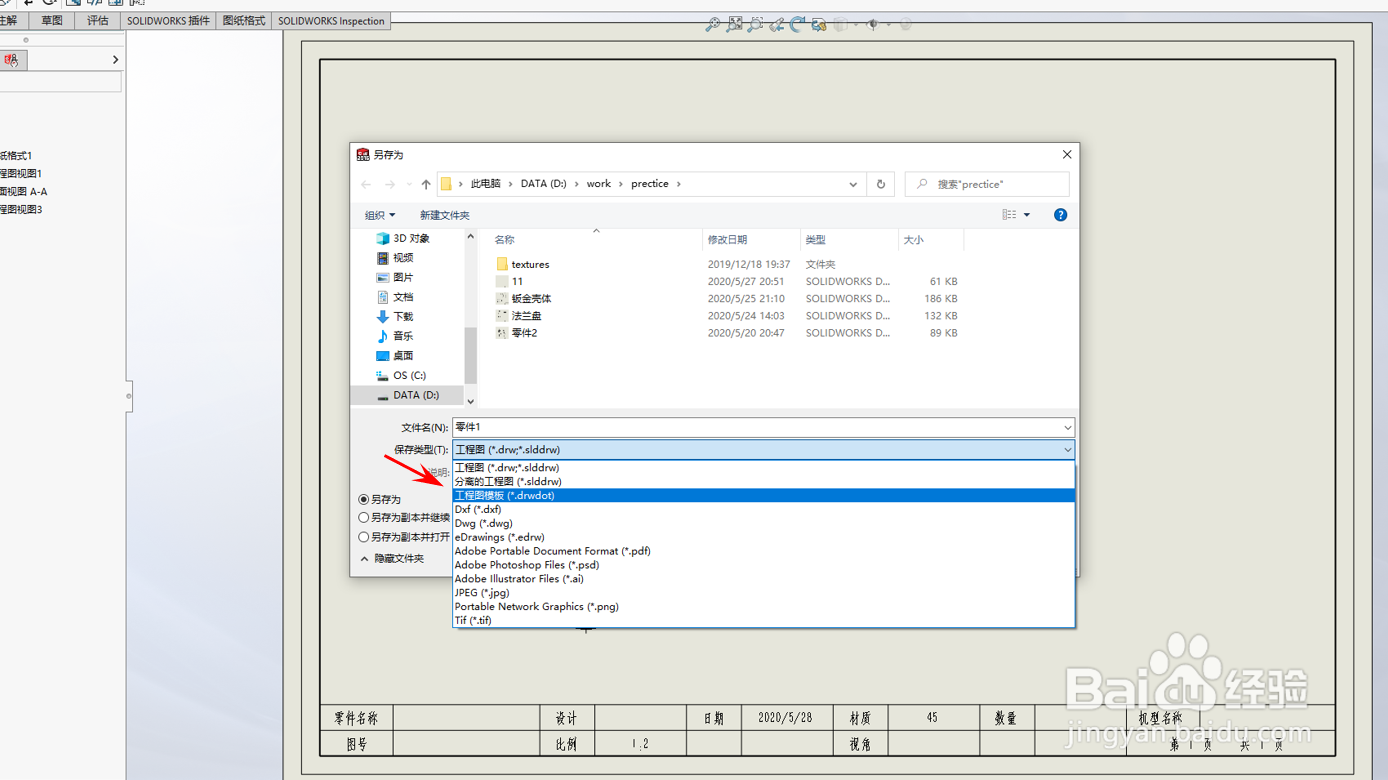Screen dimensions: 1388x780
Task: Open the SOLIDWORKS Inspection tab
Action: [330, 20]
